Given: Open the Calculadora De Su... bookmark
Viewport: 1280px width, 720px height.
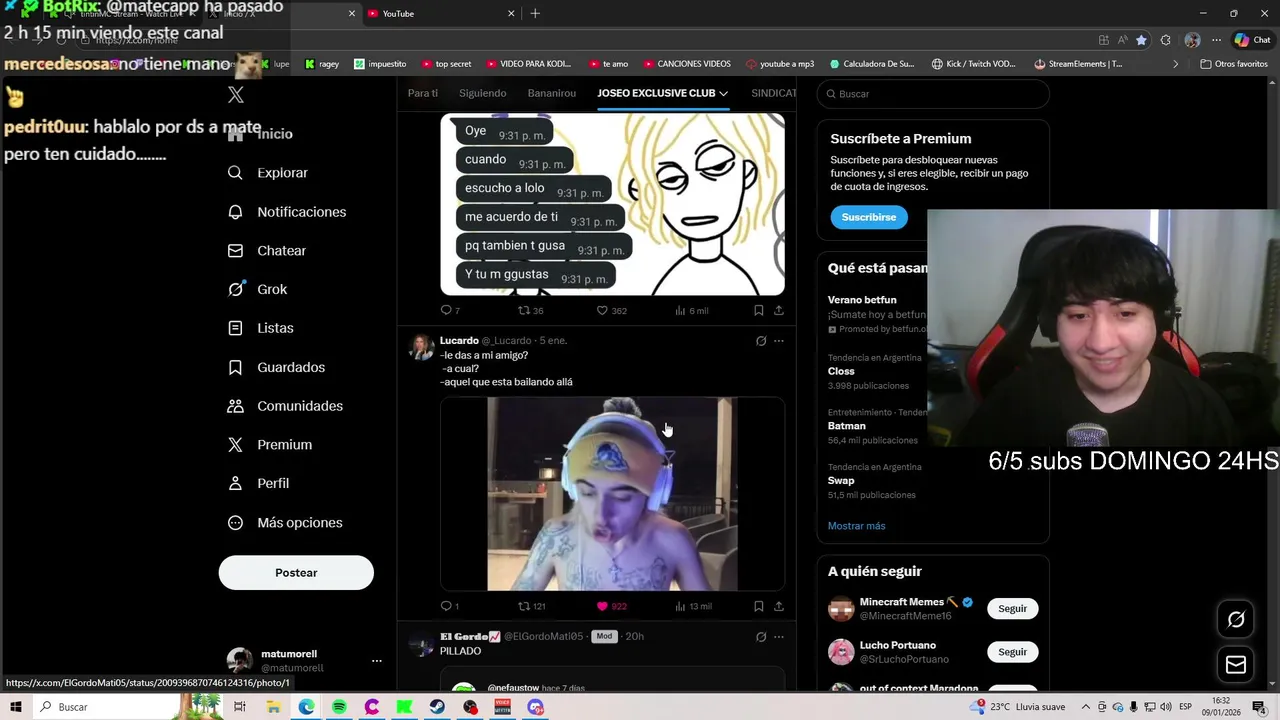Looking at the screenshot, I should (872, 64).
